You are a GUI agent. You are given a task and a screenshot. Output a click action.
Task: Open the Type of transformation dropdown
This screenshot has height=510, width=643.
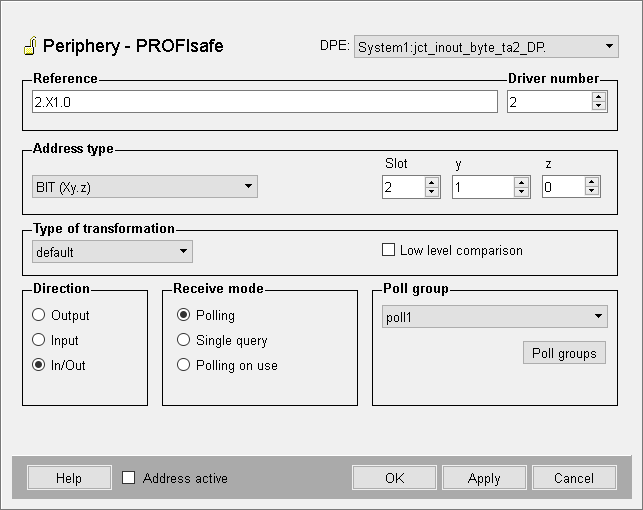[112, 251]
